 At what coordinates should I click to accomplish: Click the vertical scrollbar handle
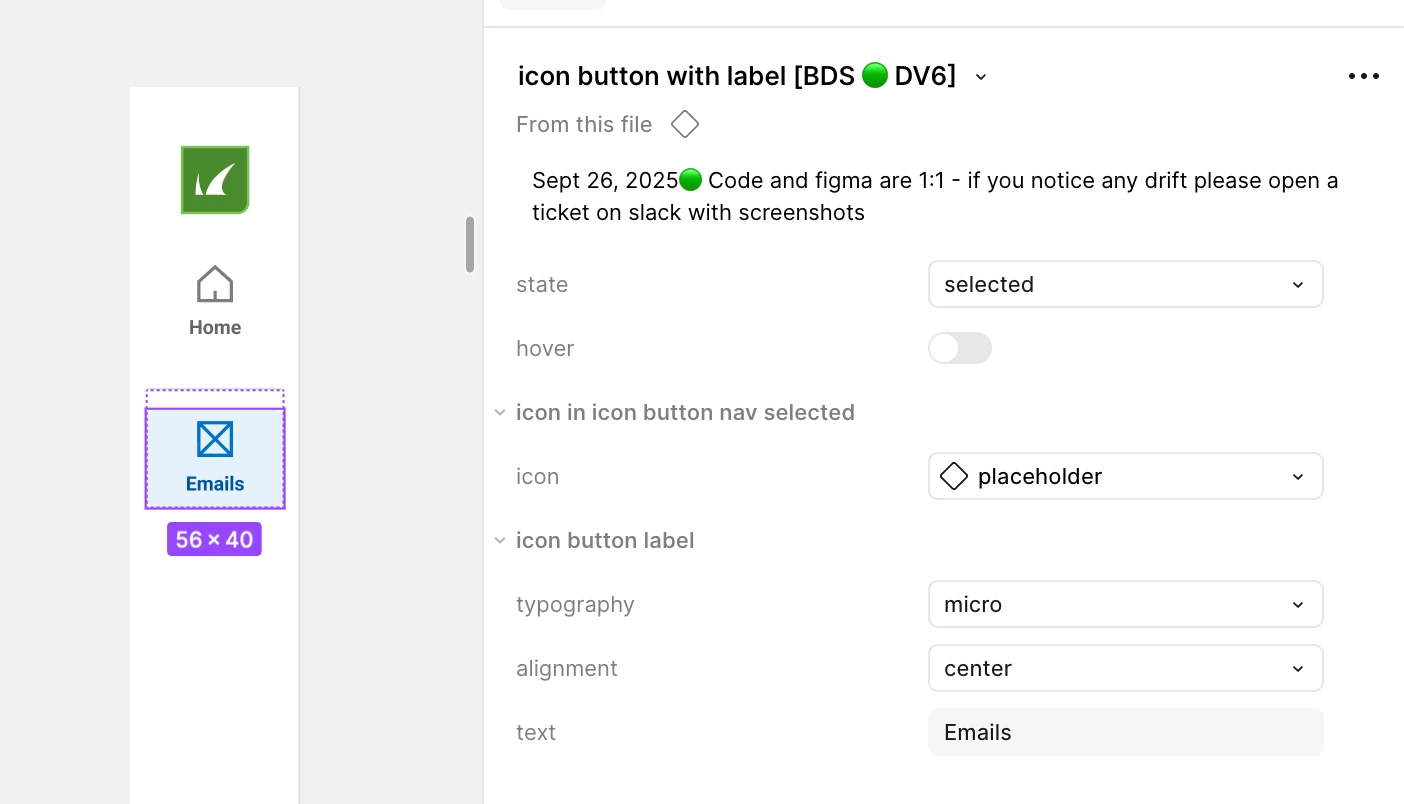(x=470, y=245)
